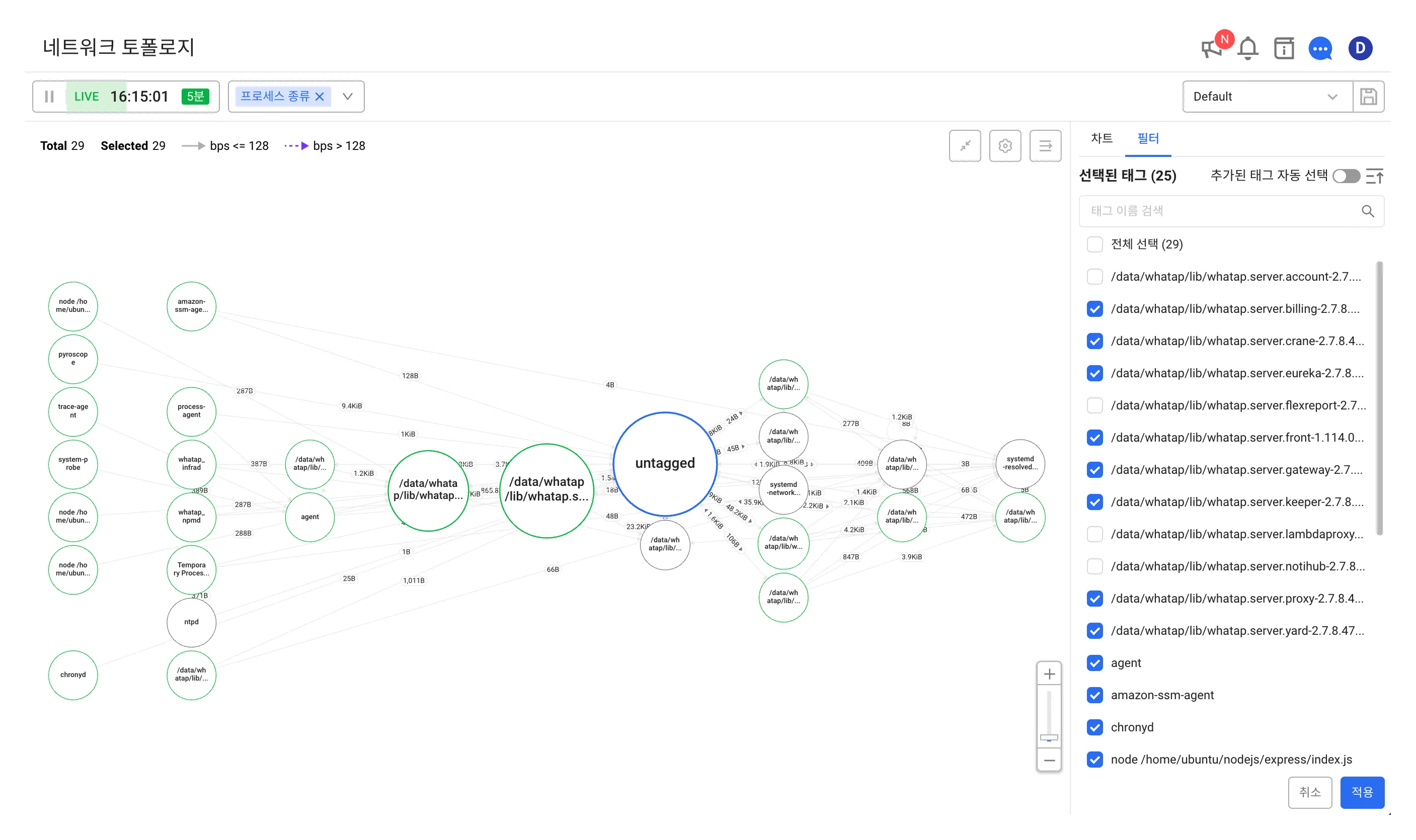The height and width of the screenshot is (840, 1416).
Task: Remove the 프로세스 종류 filter chip
Action: click(x=320, y=97)
